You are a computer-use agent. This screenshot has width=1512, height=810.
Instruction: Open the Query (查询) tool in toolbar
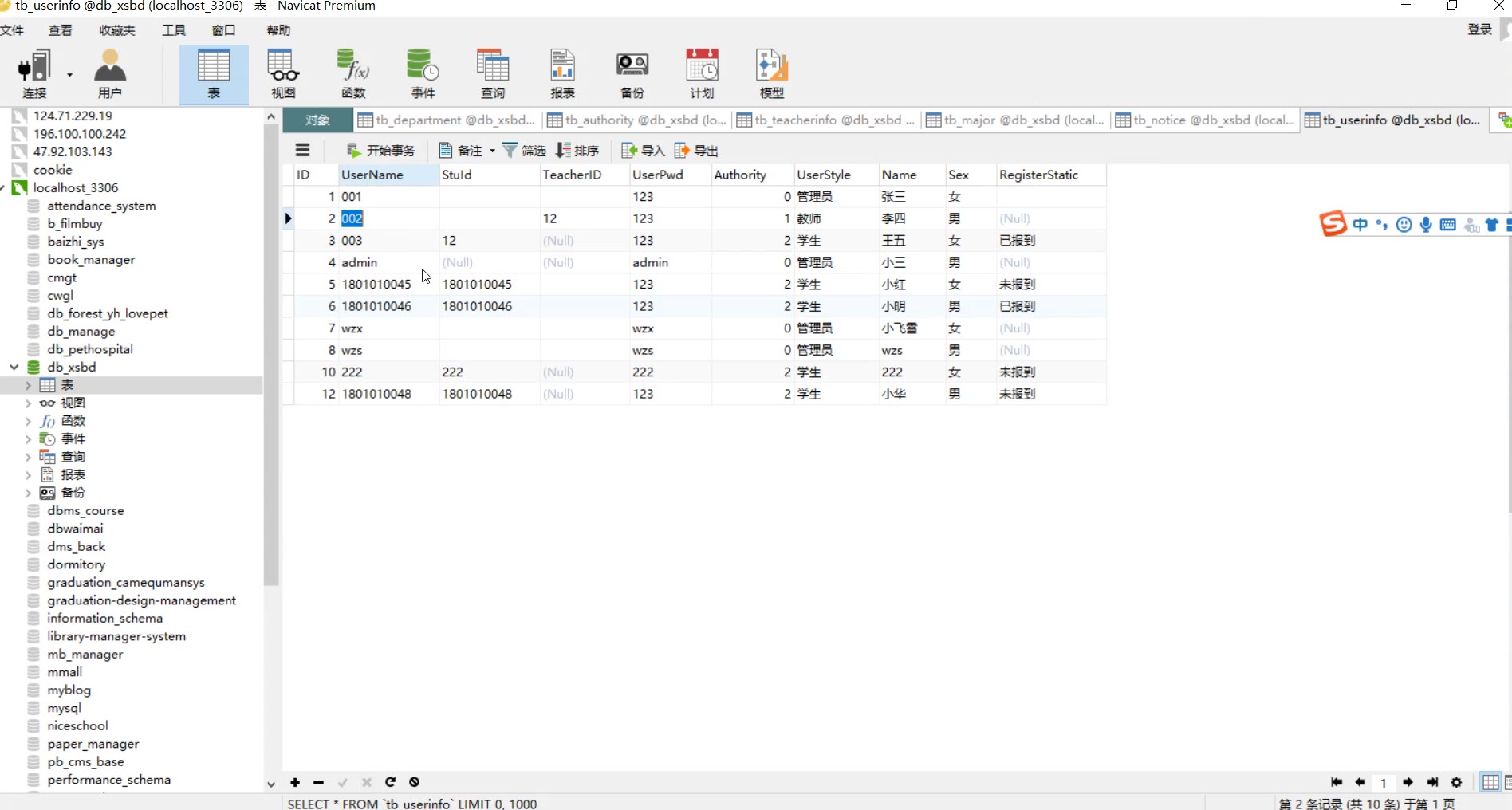point(493,73)
